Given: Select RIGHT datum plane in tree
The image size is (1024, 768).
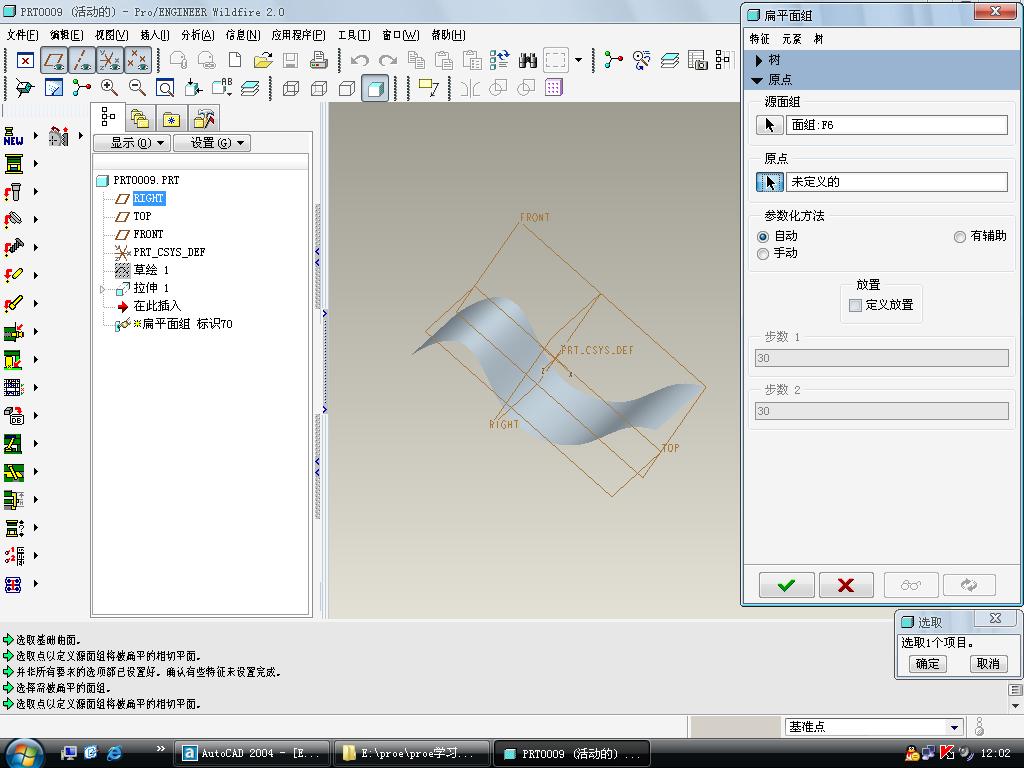Looking at the screenshot, I should (148, 199).
